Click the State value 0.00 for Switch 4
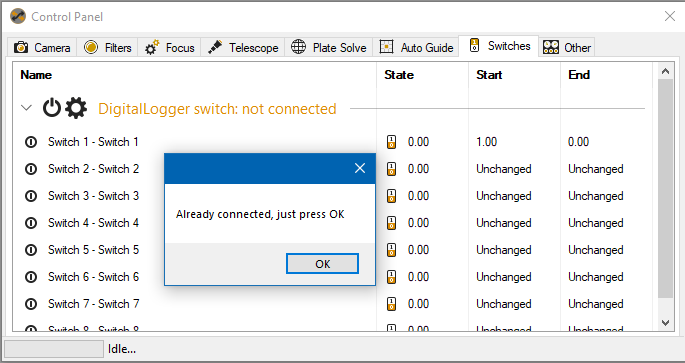 point(419,223)
